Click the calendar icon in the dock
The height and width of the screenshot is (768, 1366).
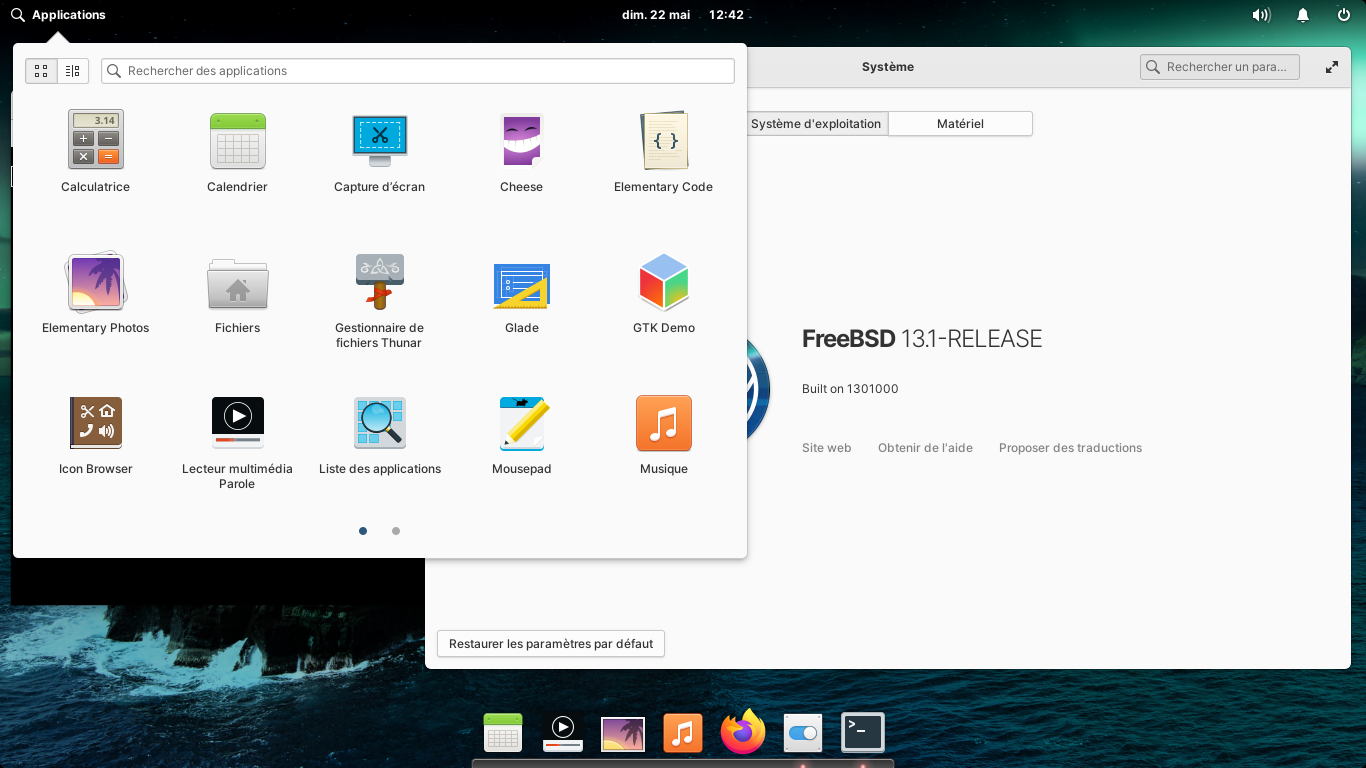(x=503, y=733)
